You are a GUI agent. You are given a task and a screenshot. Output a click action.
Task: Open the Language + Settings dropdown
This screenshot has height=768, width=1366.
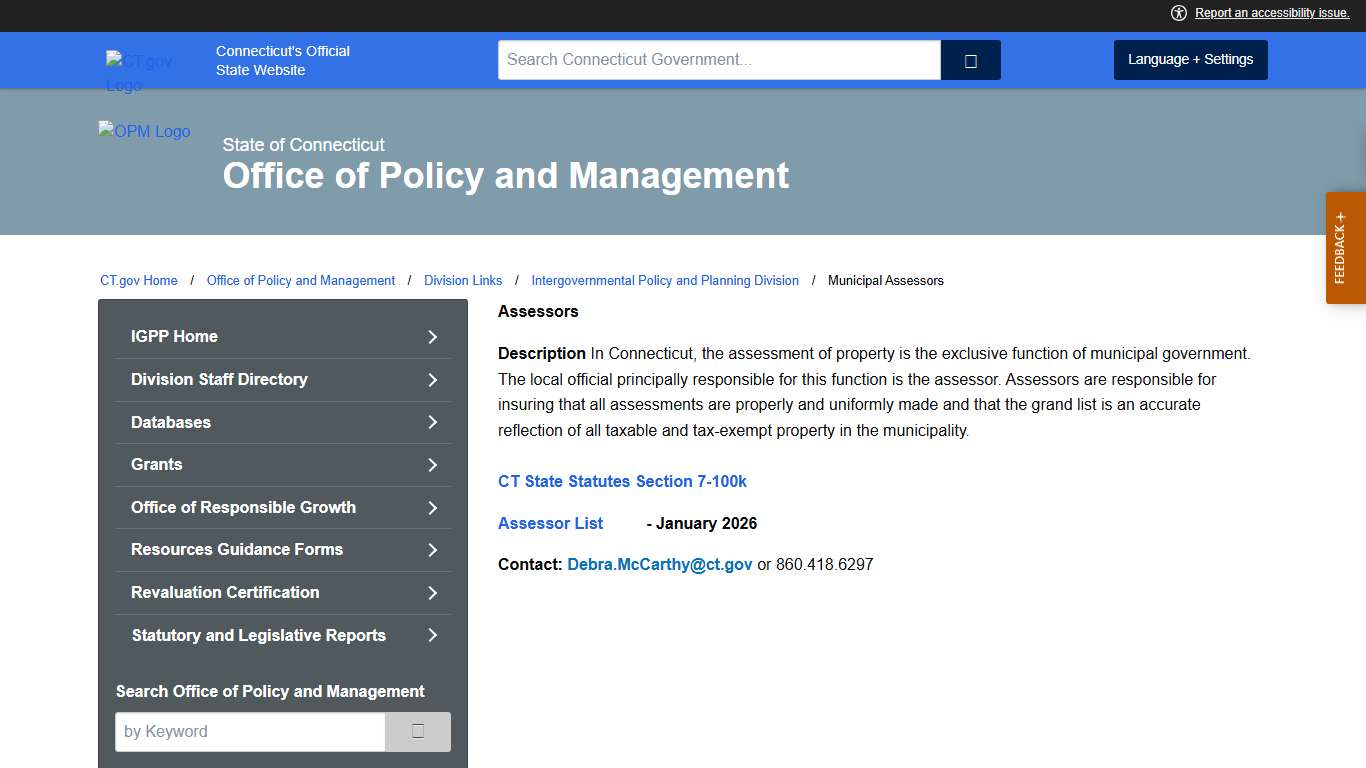1190,60
